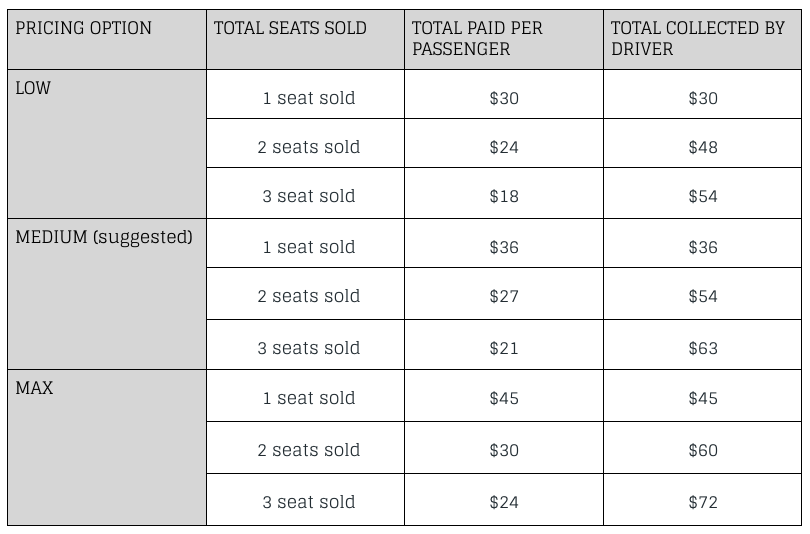Click the MAX pricing option cell

tap(35, 388)
